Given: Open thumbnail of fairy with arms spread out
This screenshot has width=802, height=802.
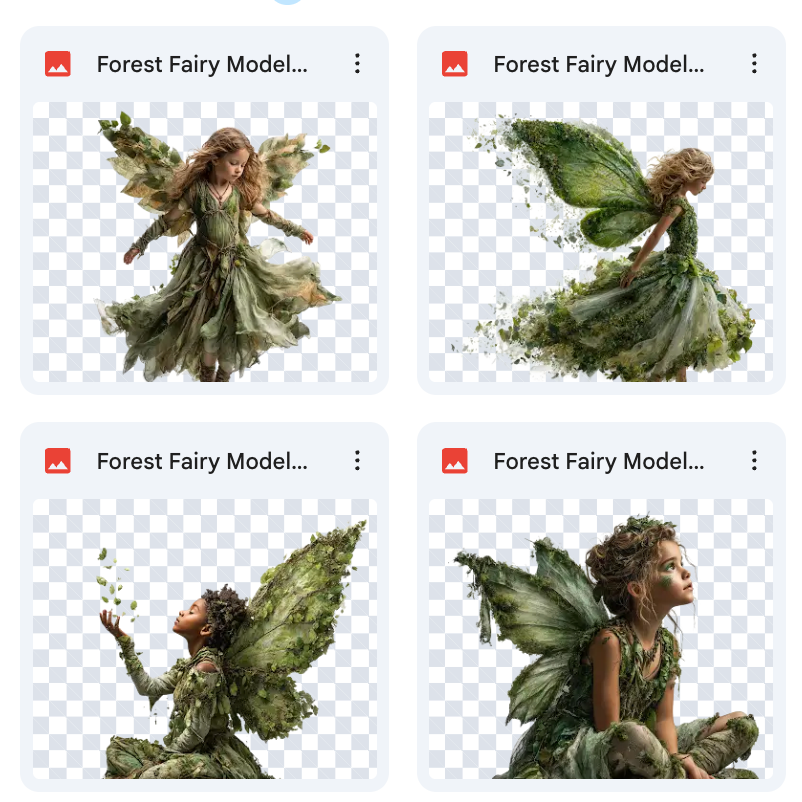Looking at the screenshot, I should (205, 240).
